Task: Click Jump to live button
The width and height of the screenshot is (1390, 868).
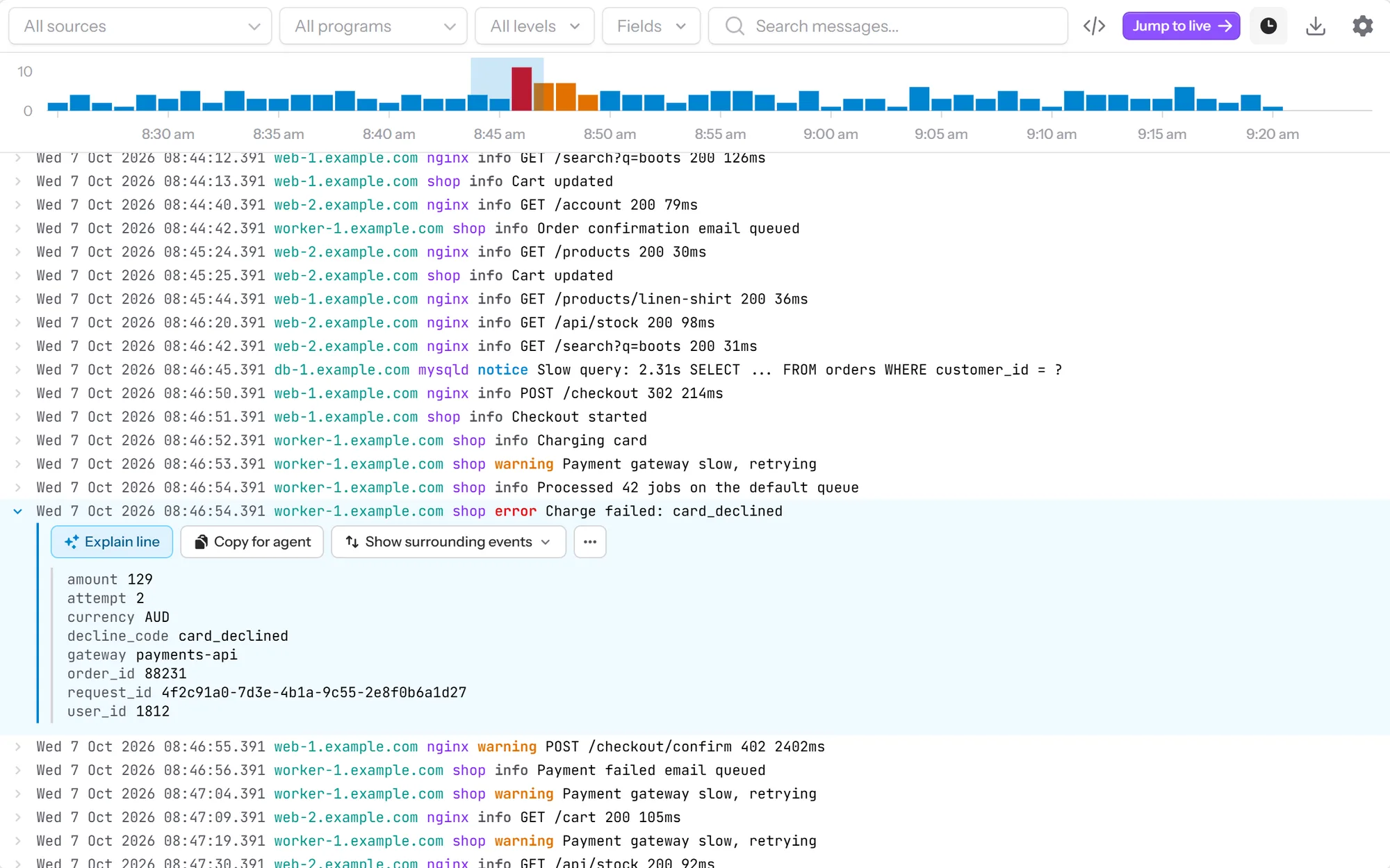Action: coord(1181,26)
